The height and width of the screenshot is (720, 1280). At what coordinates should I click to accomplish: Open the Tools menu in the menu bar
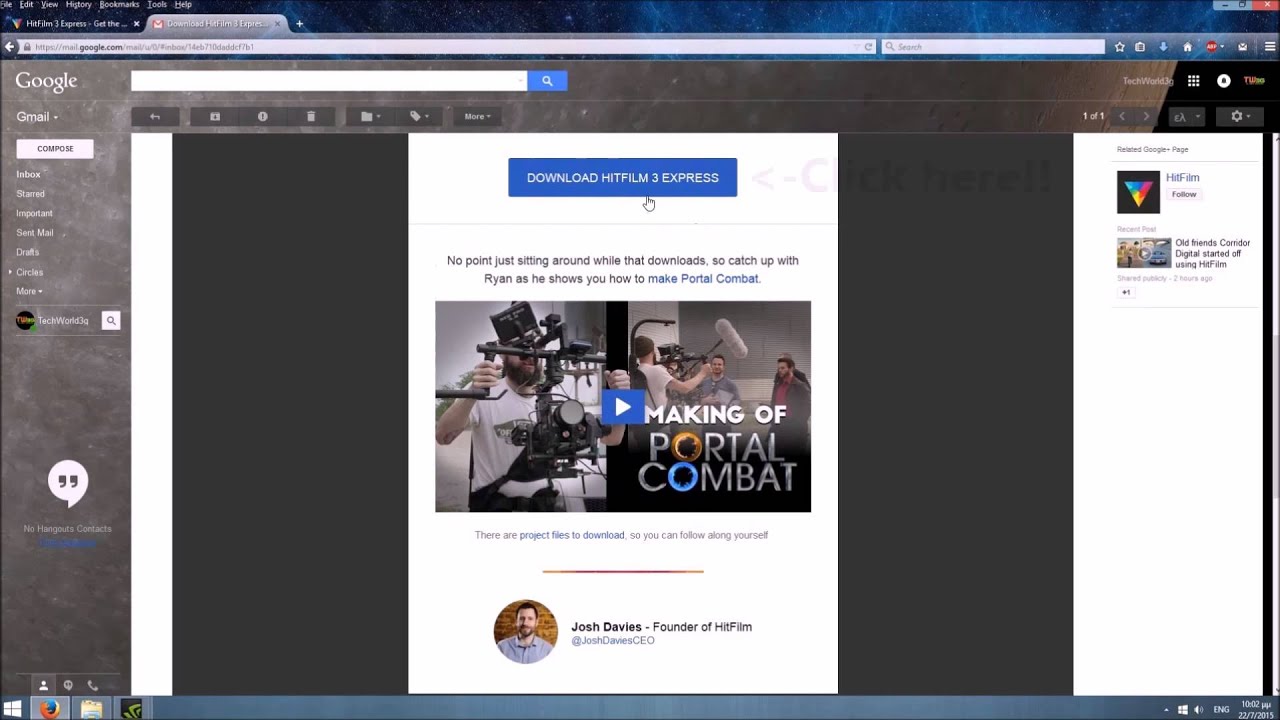pos(157,5)
